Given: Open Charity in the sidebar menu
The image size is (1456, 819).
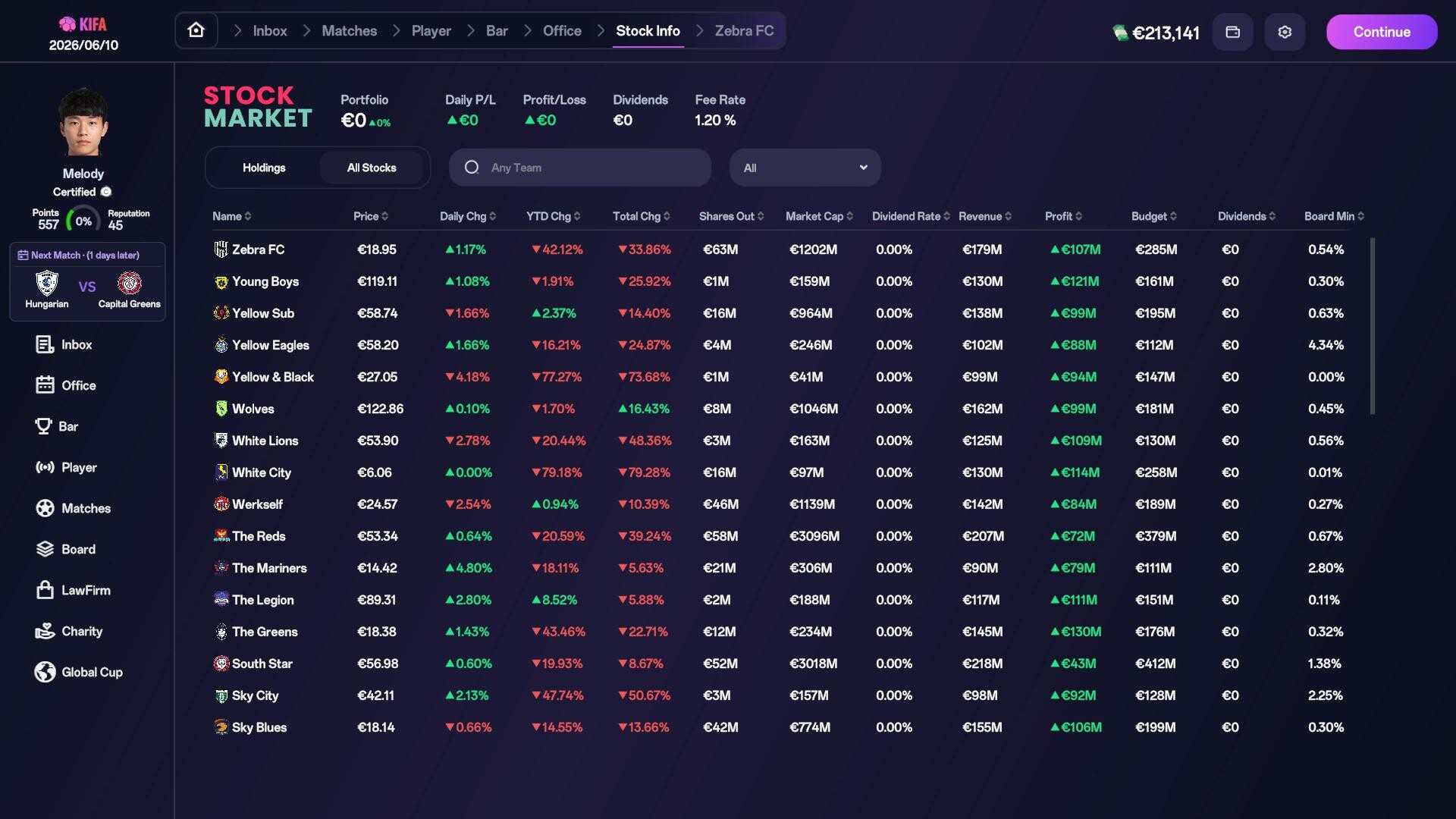Looking at the screenshot, I should (x=68, y=631).
